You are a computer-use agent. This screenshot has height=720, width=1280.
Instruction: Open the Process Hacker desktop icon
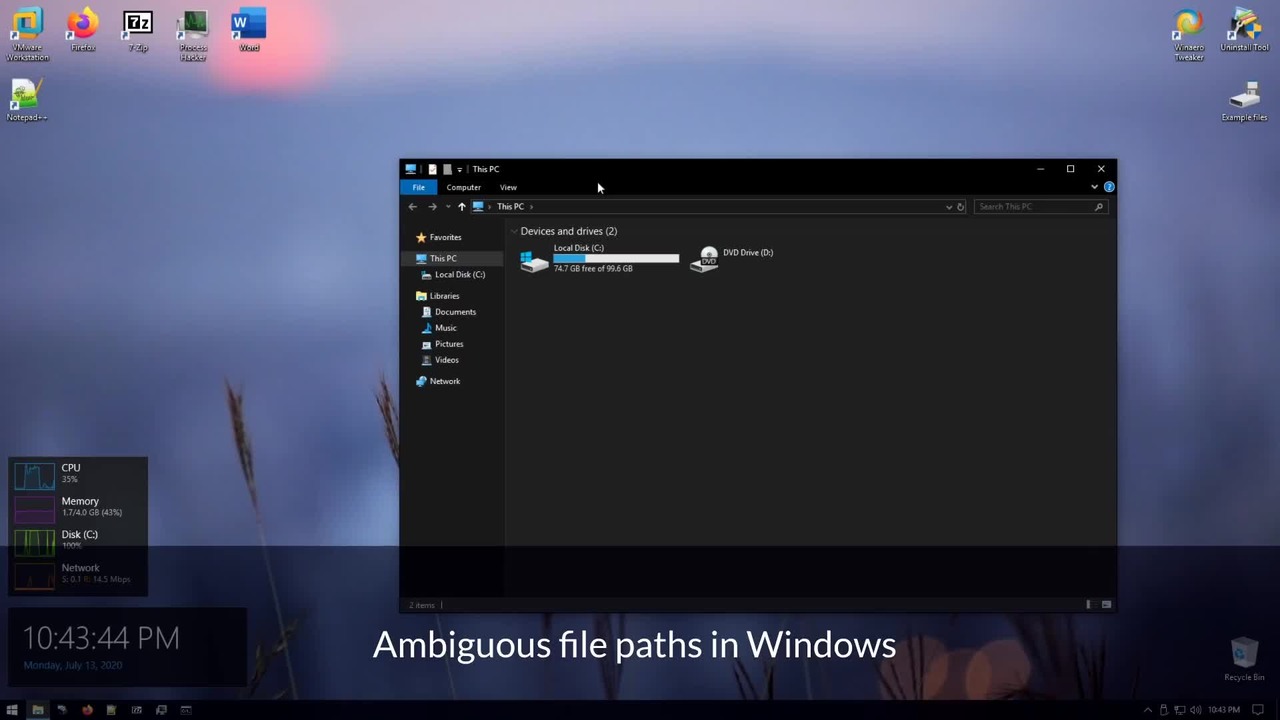click(193, 35)
